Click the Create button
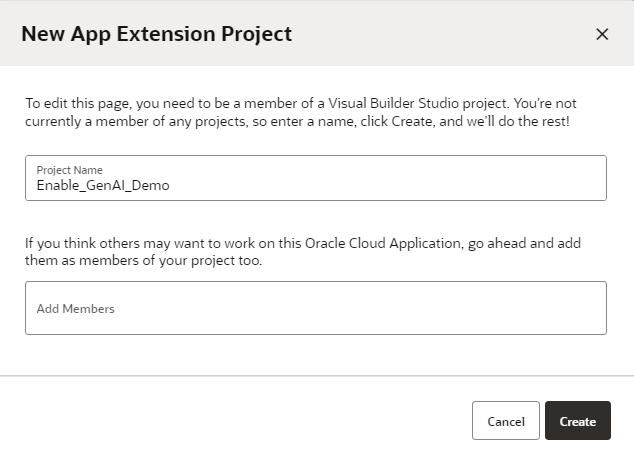Screen dimensions: 634x460 click(x=577, y=421)
